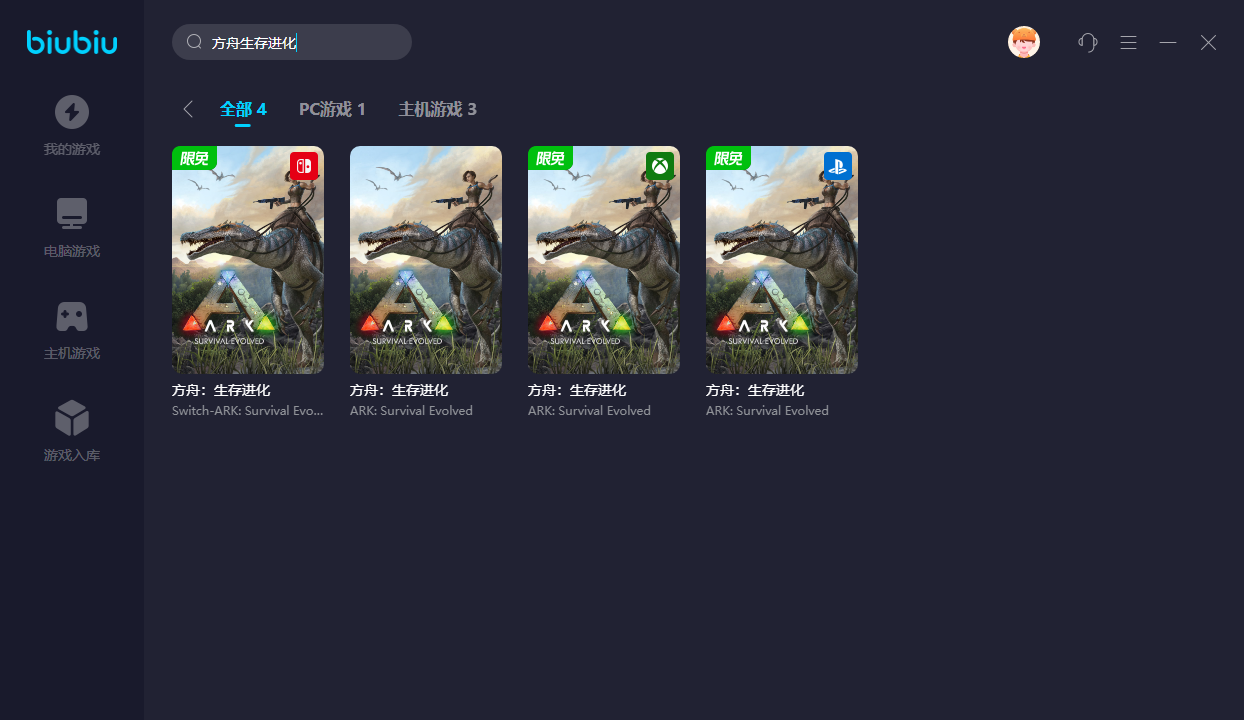
Task: Select the 全部 4 tab
Action: (x=243, y=109)
